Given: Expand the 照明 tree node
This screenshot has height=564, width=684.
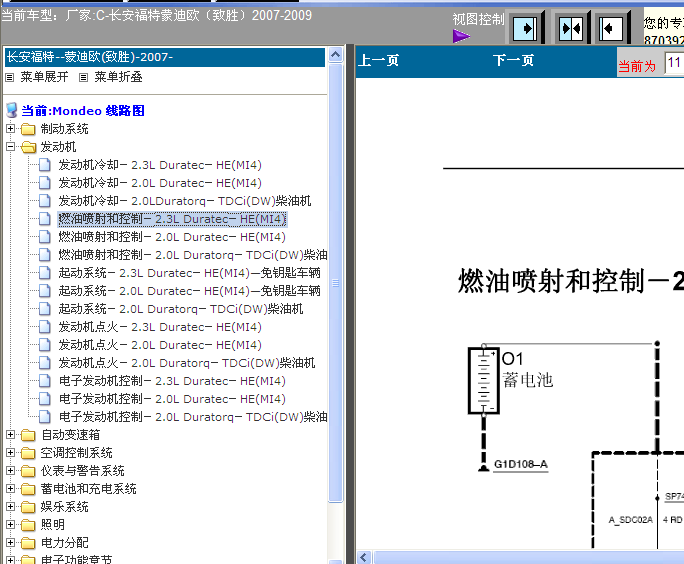Looking at the screenshot, I should click(10, 524).
